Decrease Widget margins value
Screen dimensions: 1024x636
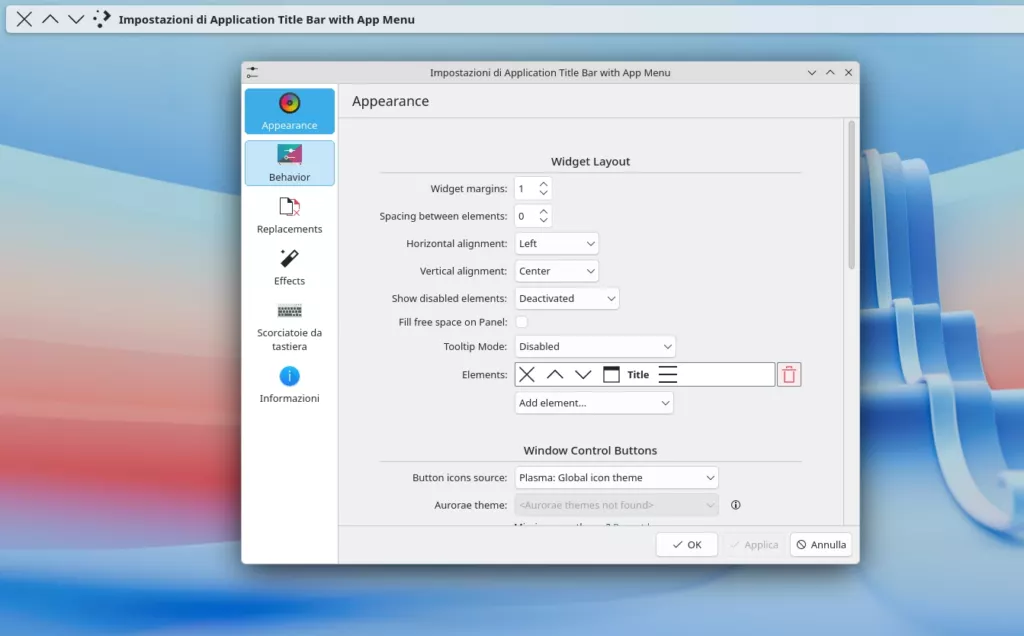(543, 193)
